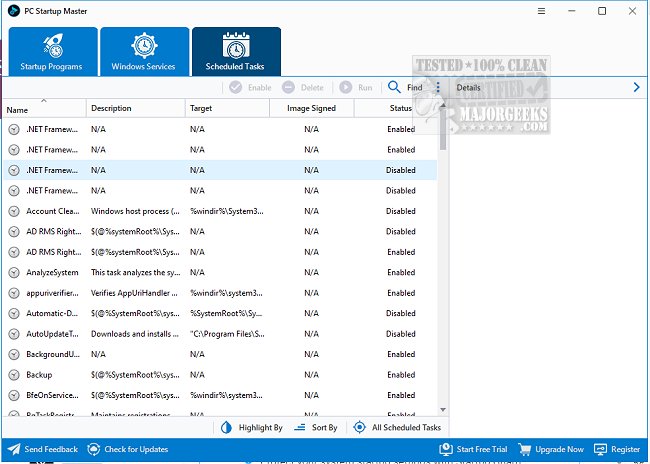Expand the Details panel chevron
Screen dimensions: 650x464
[x=636, y=87]
